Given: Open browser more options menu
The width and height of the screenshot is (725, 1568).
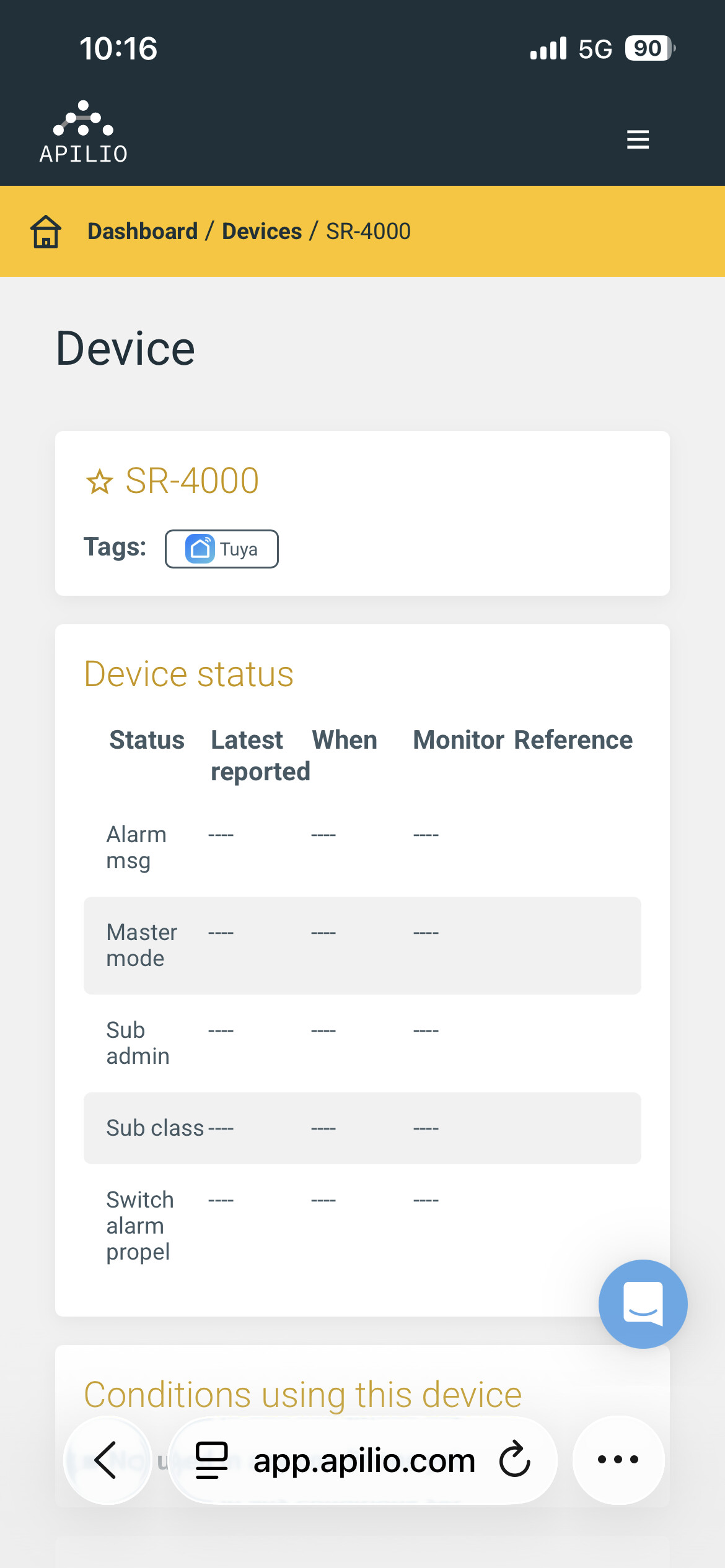Looking at the screenshot, I should click(618, 1460).
